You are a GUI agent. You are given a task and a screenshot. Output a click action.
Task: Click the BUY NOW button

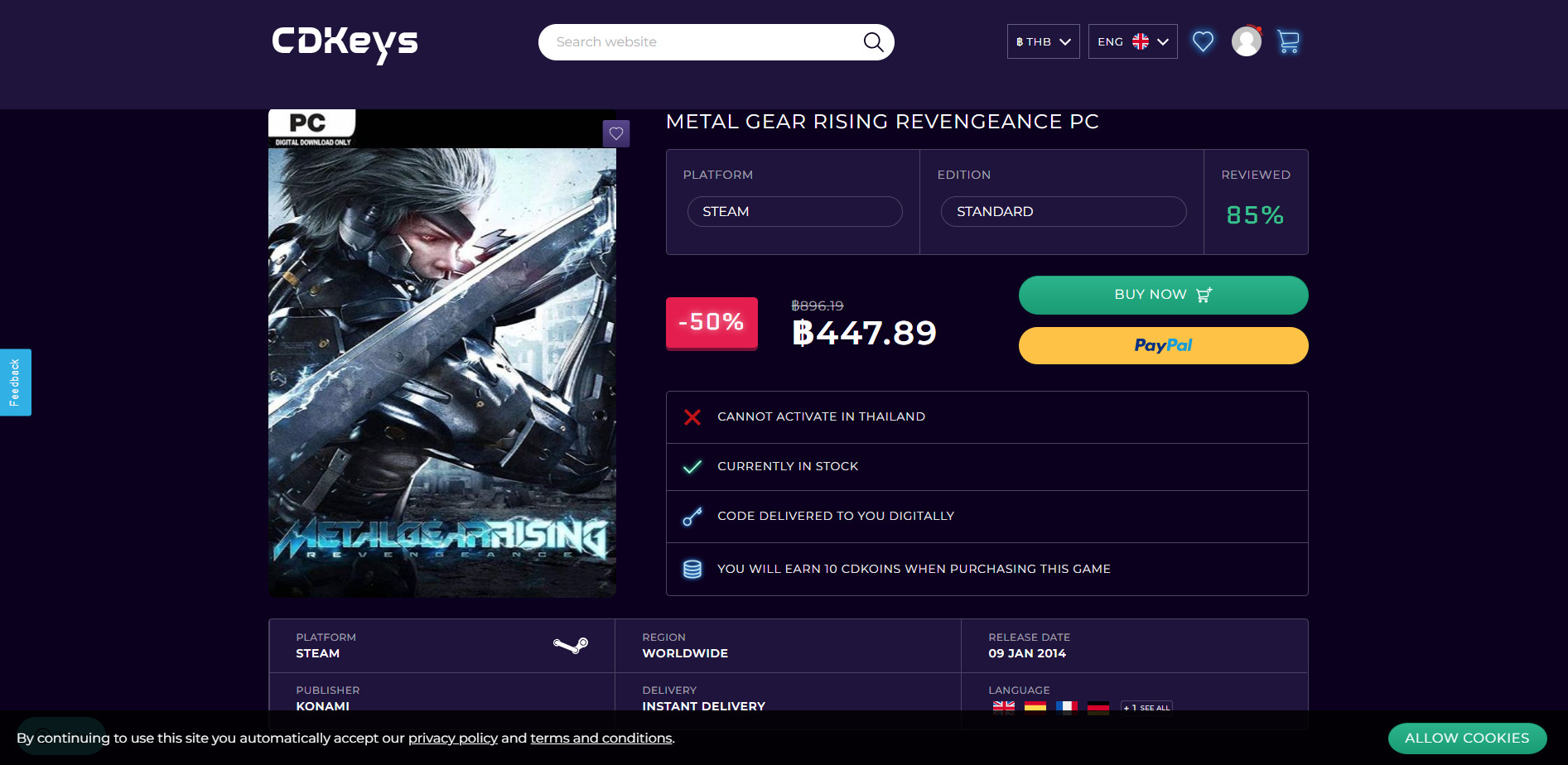[x=1163, y=295]
